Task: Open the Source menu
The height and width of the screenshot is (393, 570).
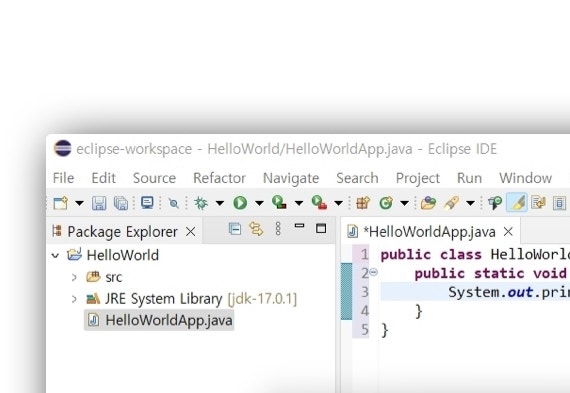Action: click(154, 178)
